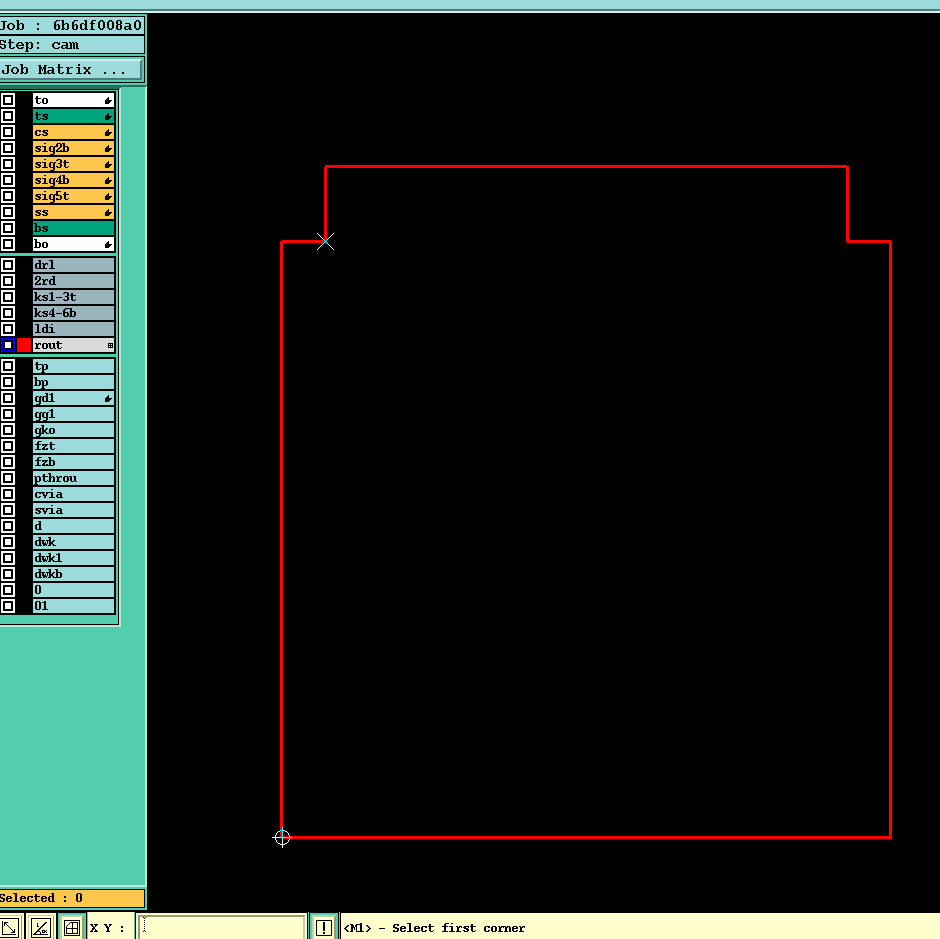Image resolution: width=940 pixels, height=939 pixels.
Task: Select the 'cvia' layer name
Action: (74, 494)
